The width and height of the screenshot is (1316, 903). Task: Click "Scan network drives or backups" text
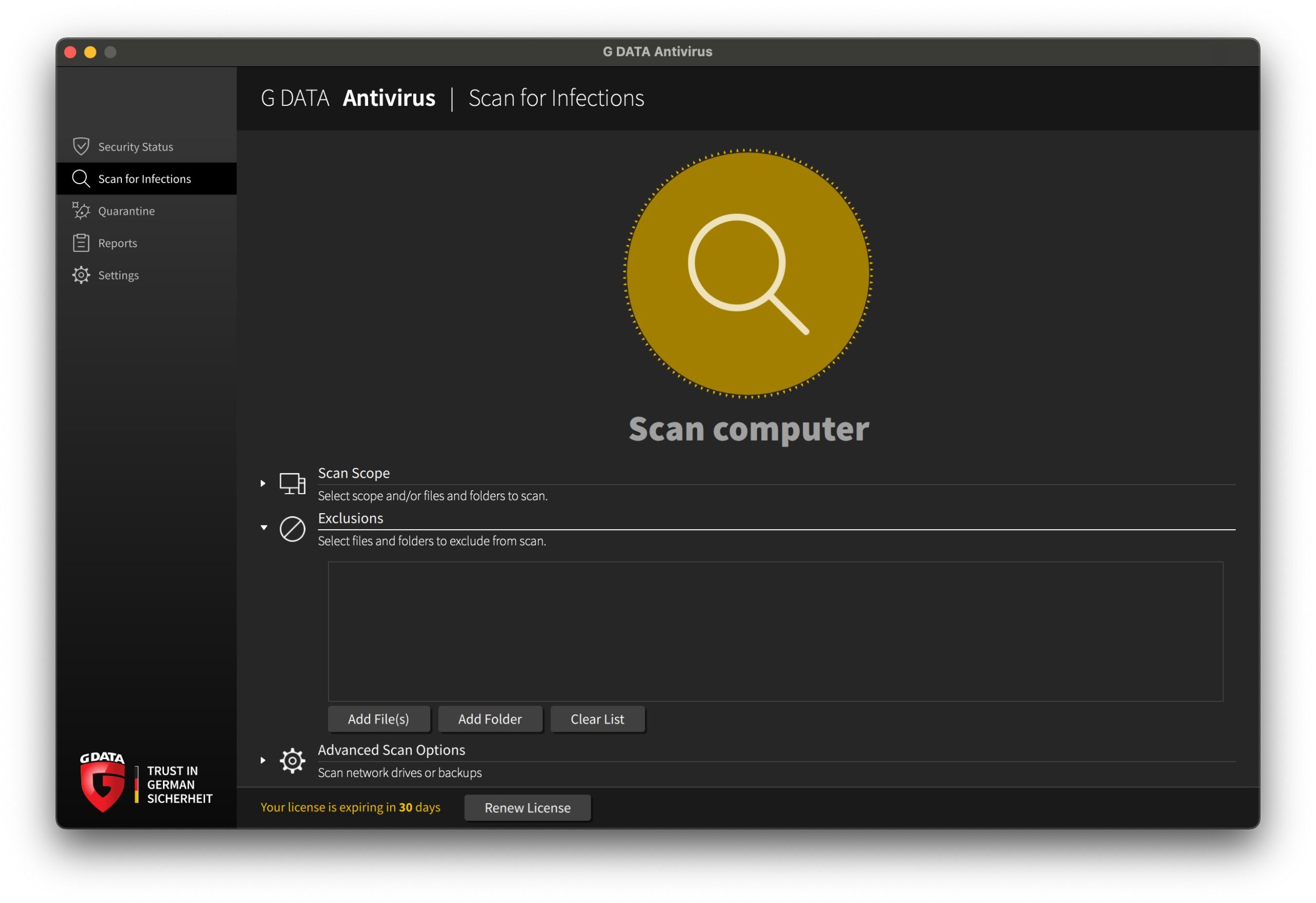pyautogui.click(x=400, y=773)
